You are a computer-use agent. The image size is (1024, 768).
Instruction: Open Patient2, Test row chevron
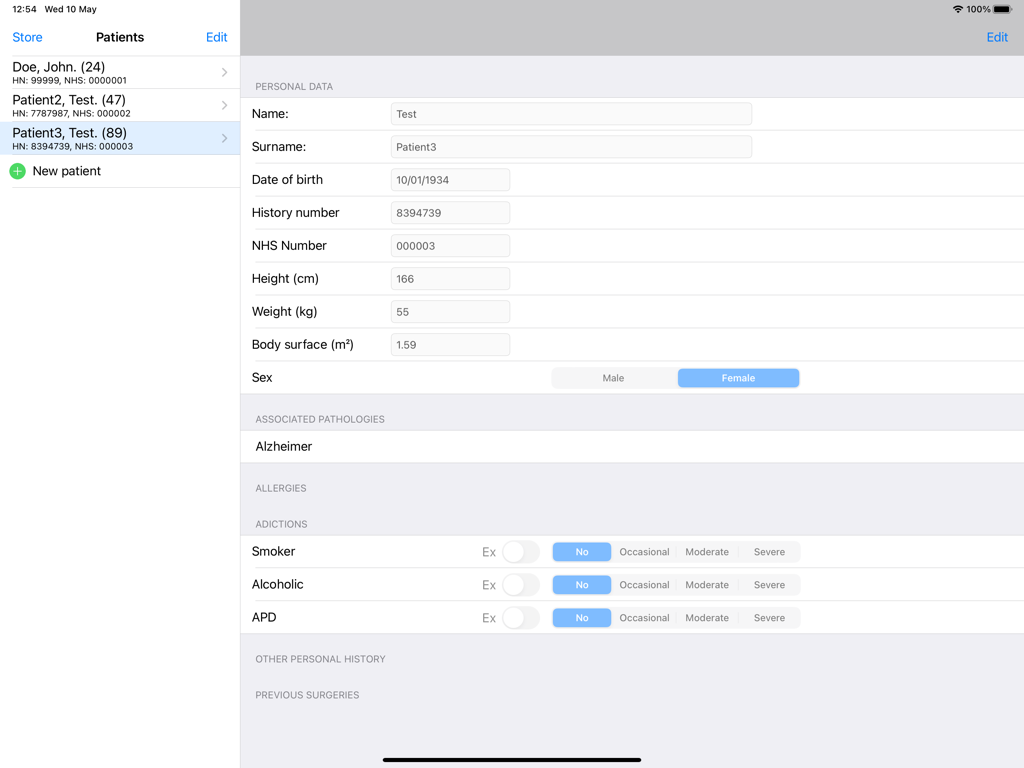225,105
